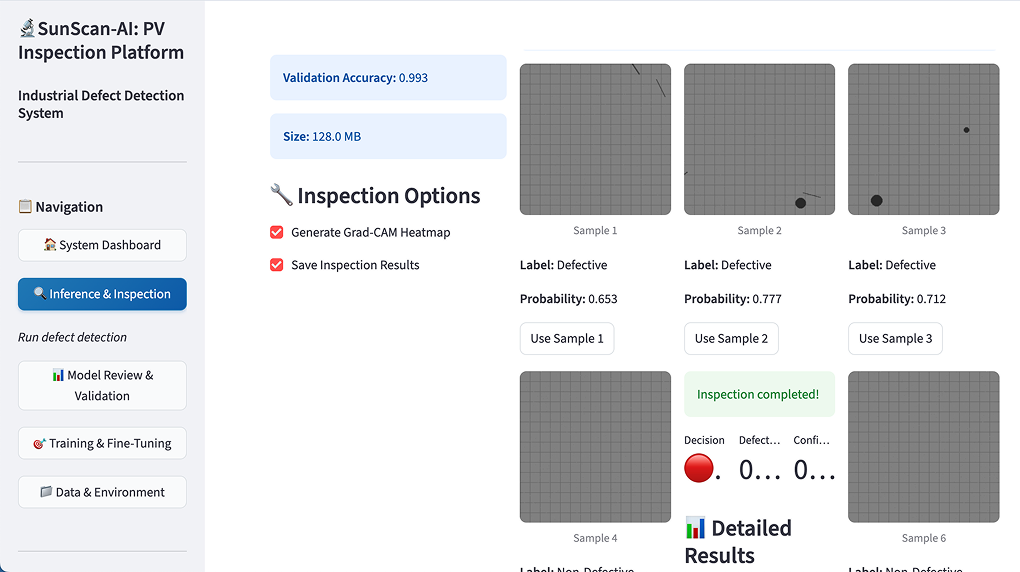The image size is (1020, 572).
Task: Click the red circle decision indicator
Action: (x=699, y=468)
